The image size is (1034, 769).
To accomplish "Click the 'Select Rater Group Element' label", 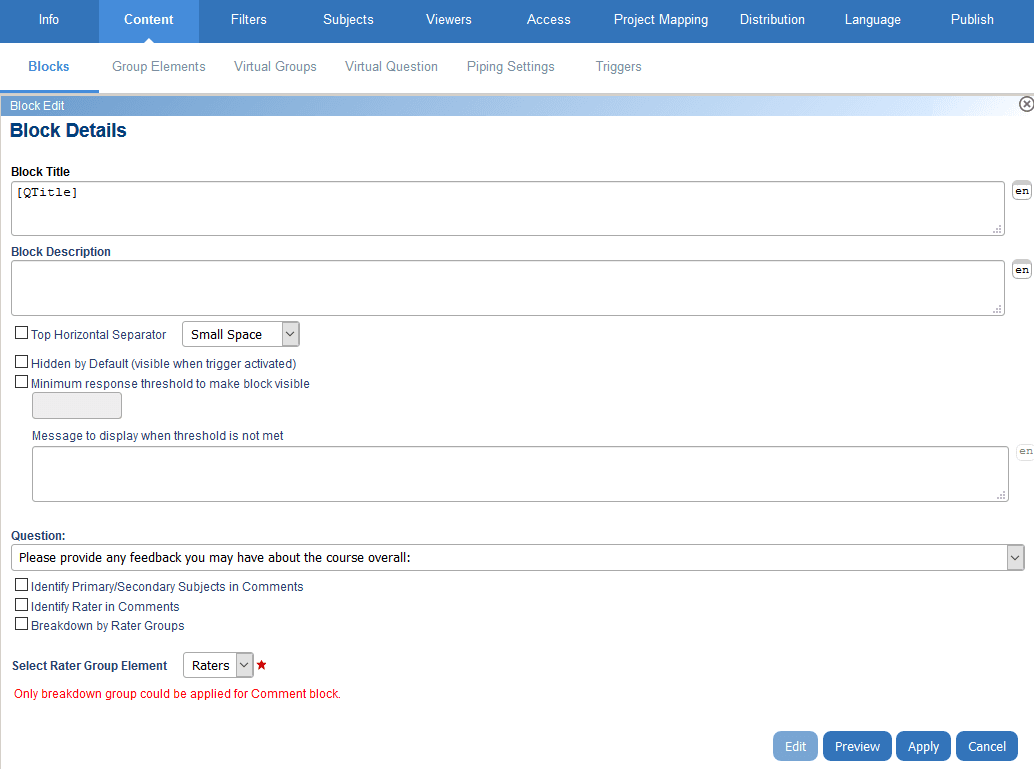I will tap(90, 665).
